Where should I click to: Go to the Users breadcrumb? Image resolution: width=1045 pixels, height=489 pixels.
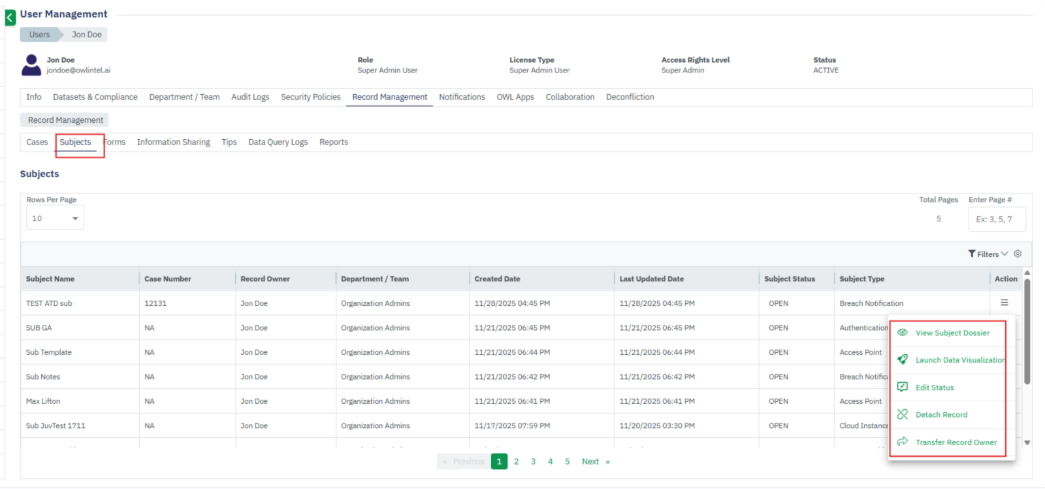click(39, 34)
